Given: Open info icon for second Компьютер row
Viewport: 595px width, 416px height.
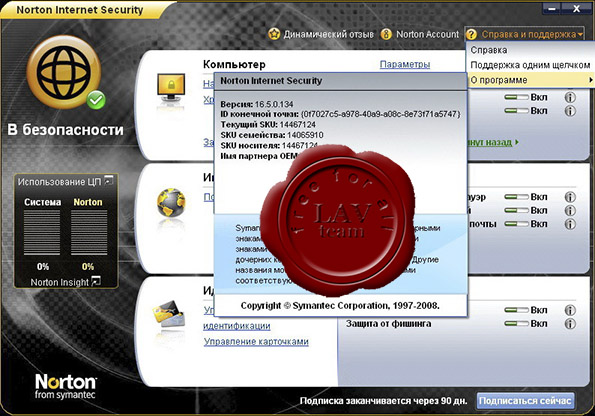Looking at the screenshot, I should point(570,111).
